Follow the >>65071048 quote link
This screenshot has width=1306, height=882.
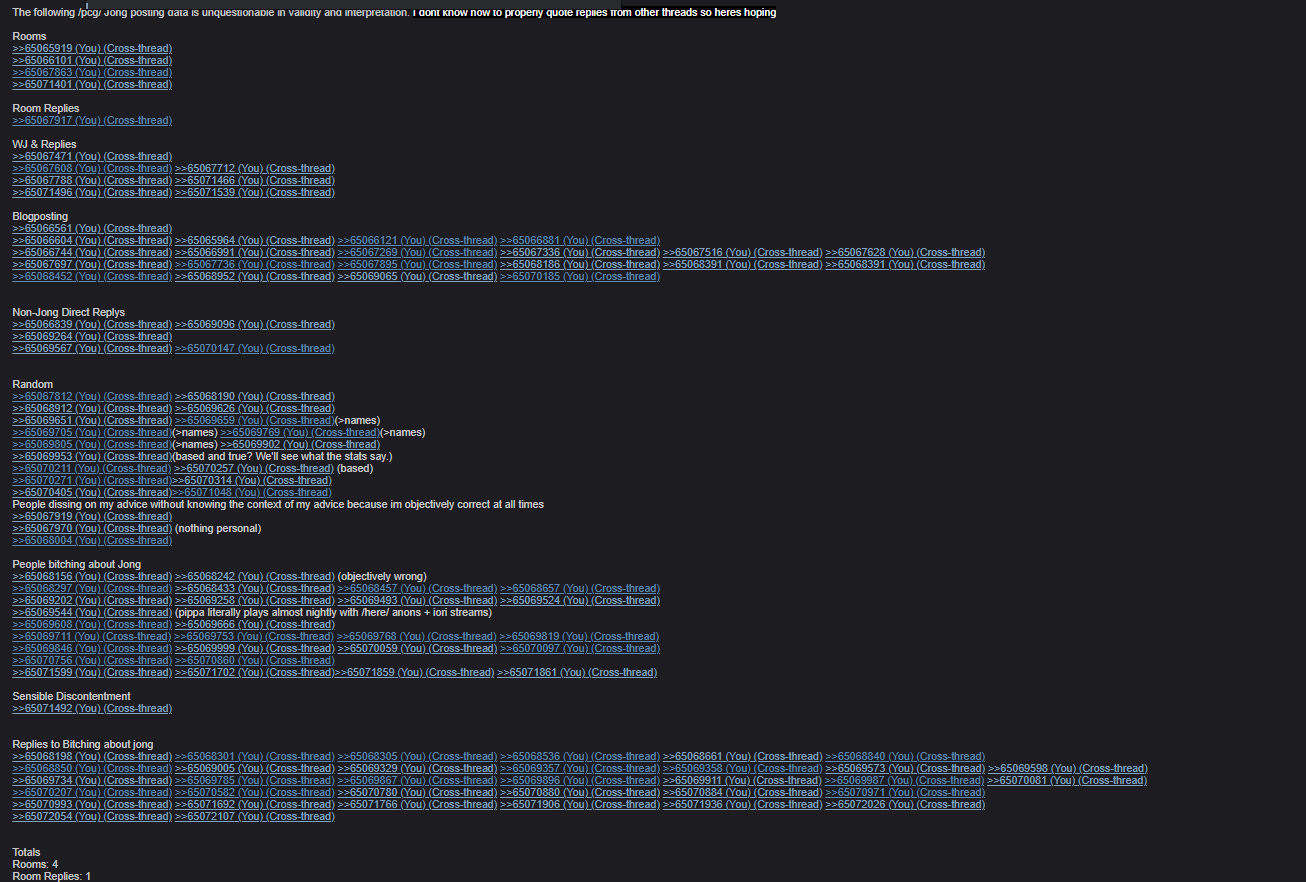(x=252, y=492)
